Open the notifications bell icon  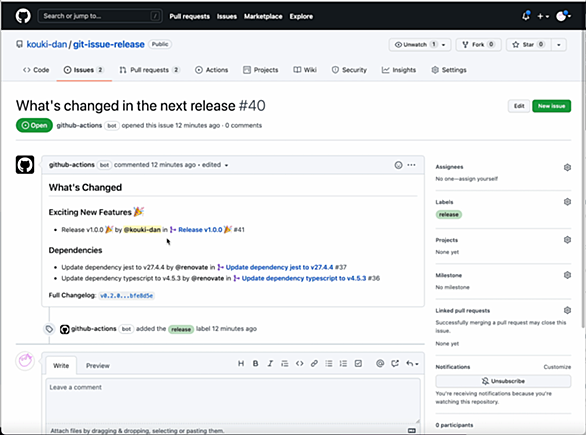click(x=526, y=16)
